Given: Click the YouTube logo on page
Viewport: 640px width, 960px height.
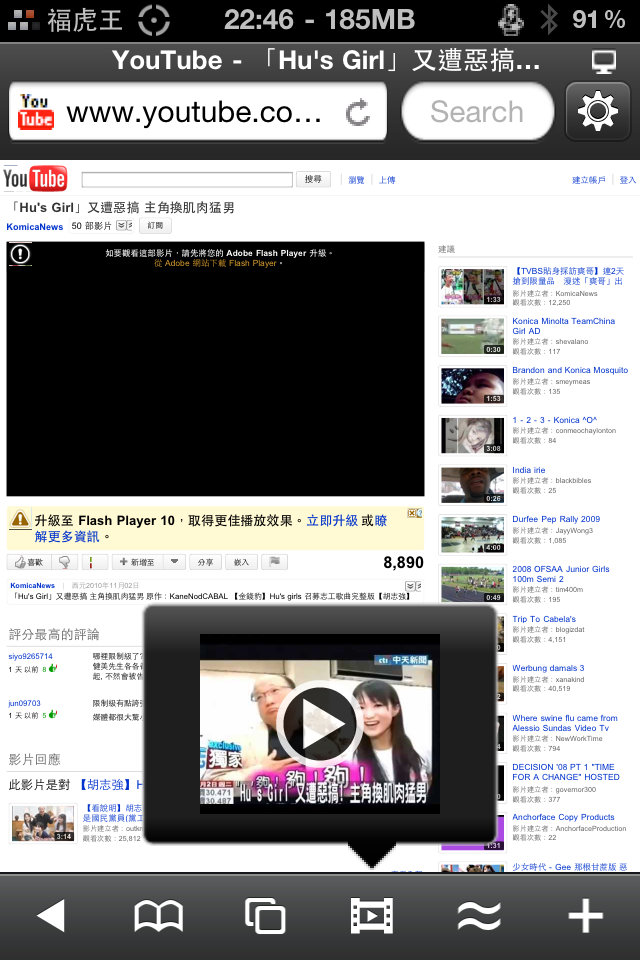Looking at the screenshot, I should coord(35,179).
